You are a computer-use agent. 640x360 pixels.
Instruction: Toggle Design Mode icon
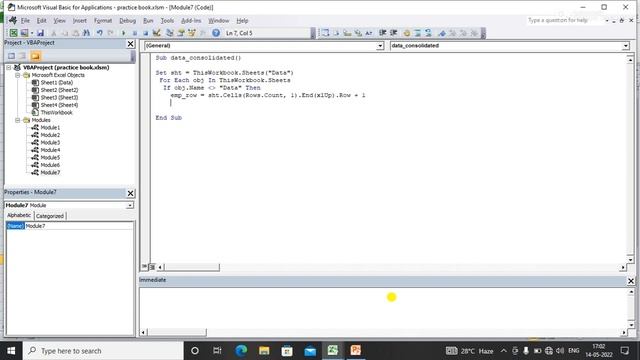[x=157, y=33]
